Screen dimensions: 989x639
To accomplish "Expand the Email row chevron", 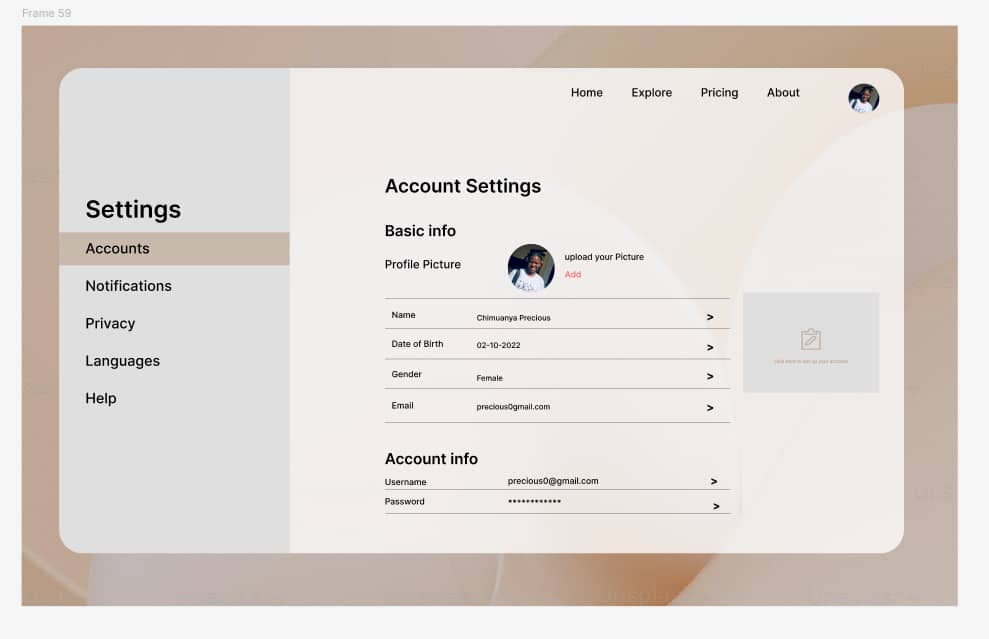I will (x=710, y=408).
